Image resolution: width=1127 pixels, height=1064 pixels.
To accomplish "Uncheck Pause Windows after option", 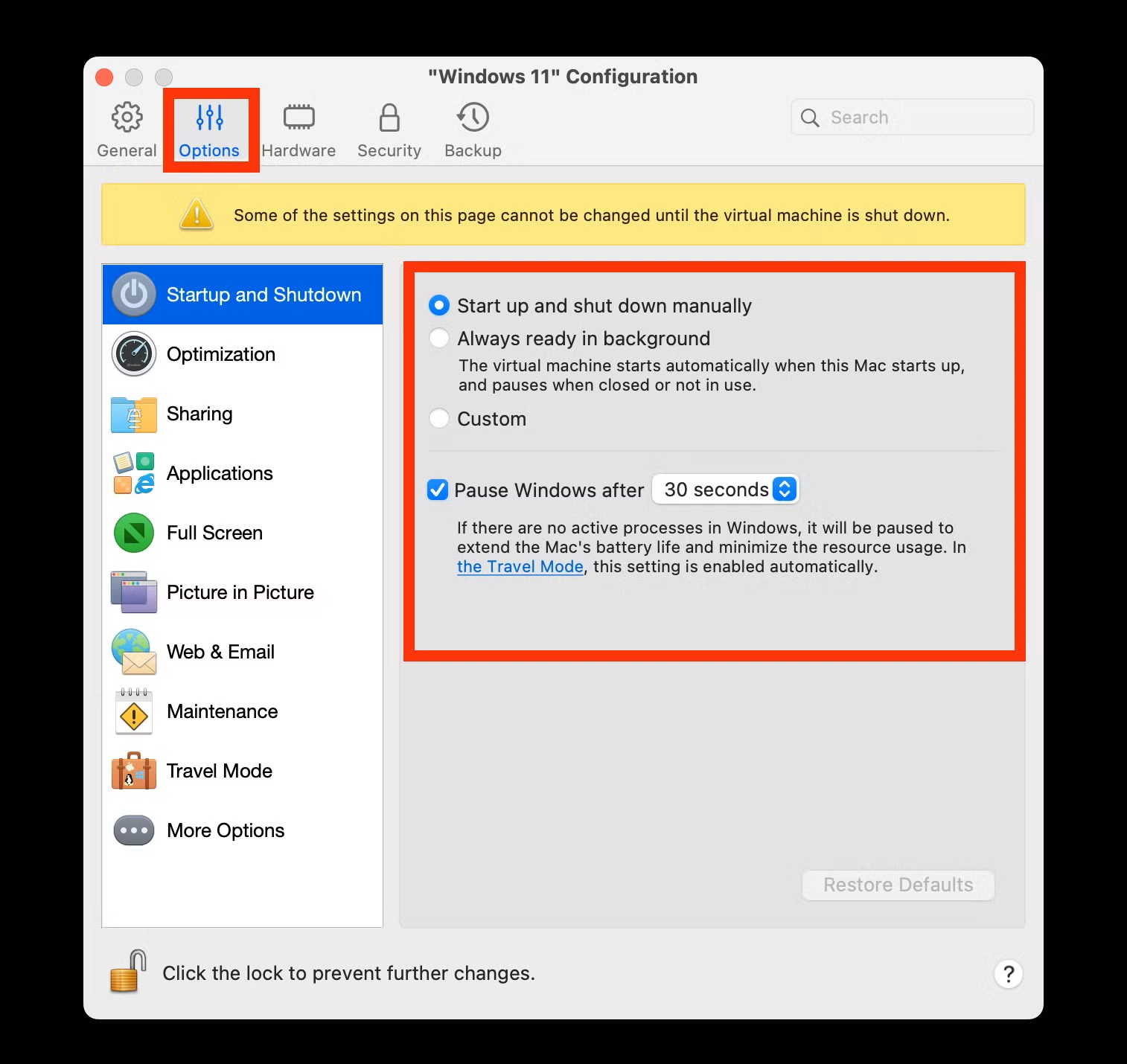I will coord(438,490).
